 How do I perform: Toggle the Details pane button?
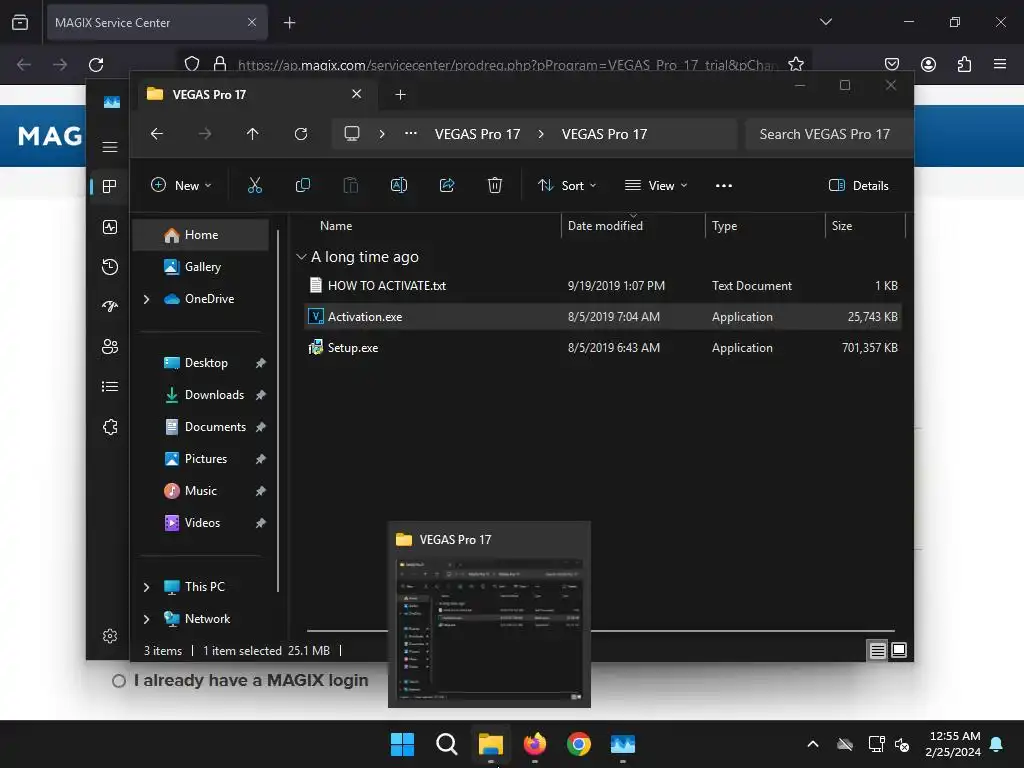coord(858,185)
